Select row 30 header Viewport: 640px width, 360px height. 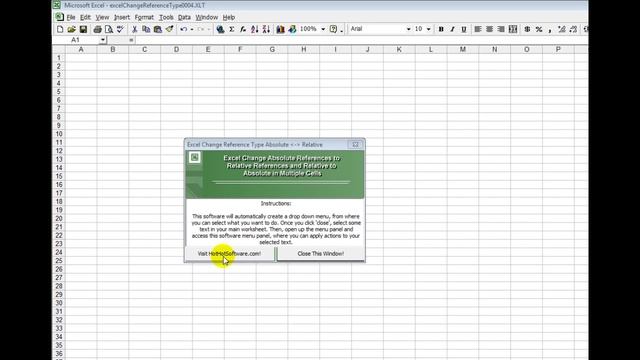tap(59, 303)
